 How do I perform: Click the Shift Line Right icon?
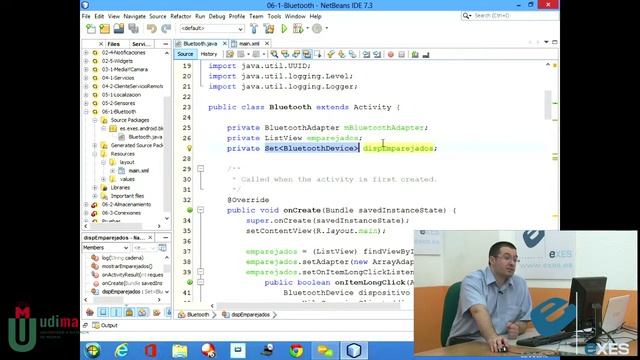(x=377, y=54)
